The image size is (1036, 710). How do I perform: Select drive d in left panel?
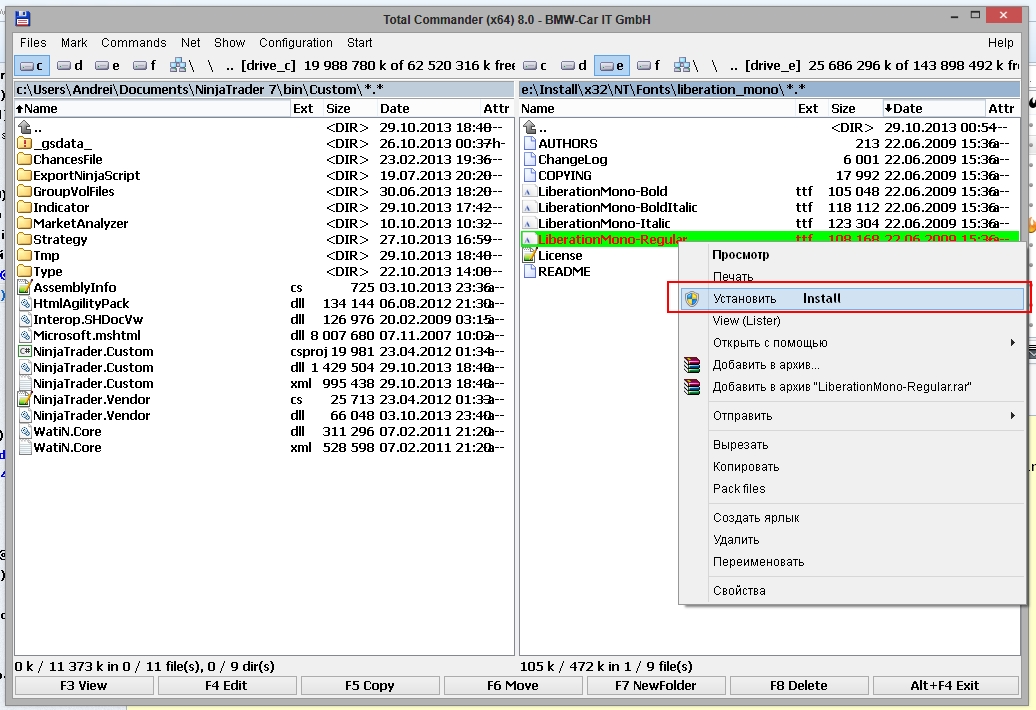69,65
